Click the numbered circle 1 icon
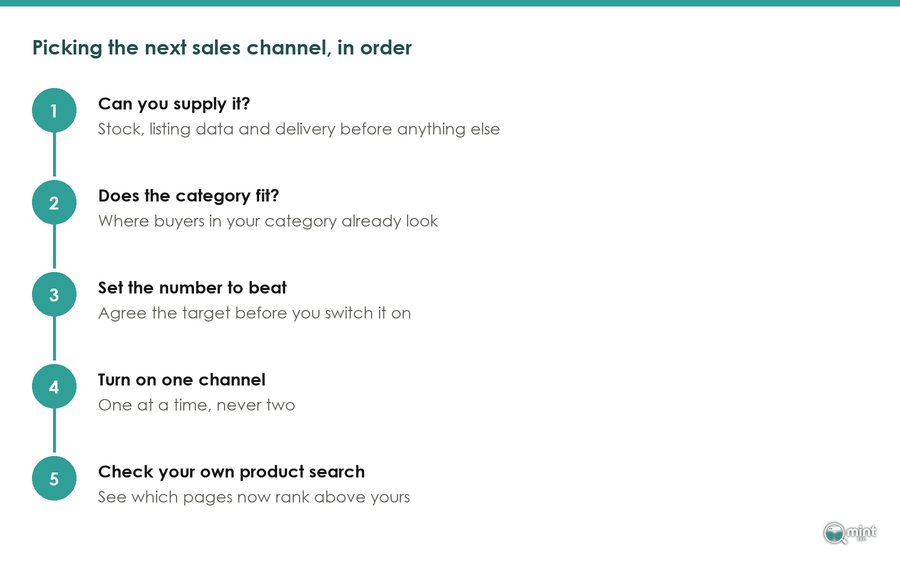 point(54,110)
